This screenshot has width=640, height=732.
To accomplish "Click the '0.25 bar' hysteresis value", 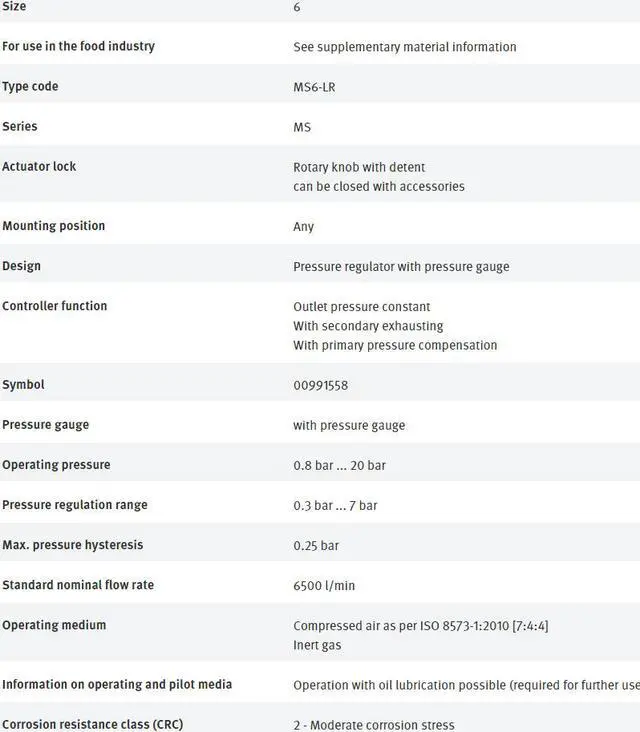I will coord(316,546).
